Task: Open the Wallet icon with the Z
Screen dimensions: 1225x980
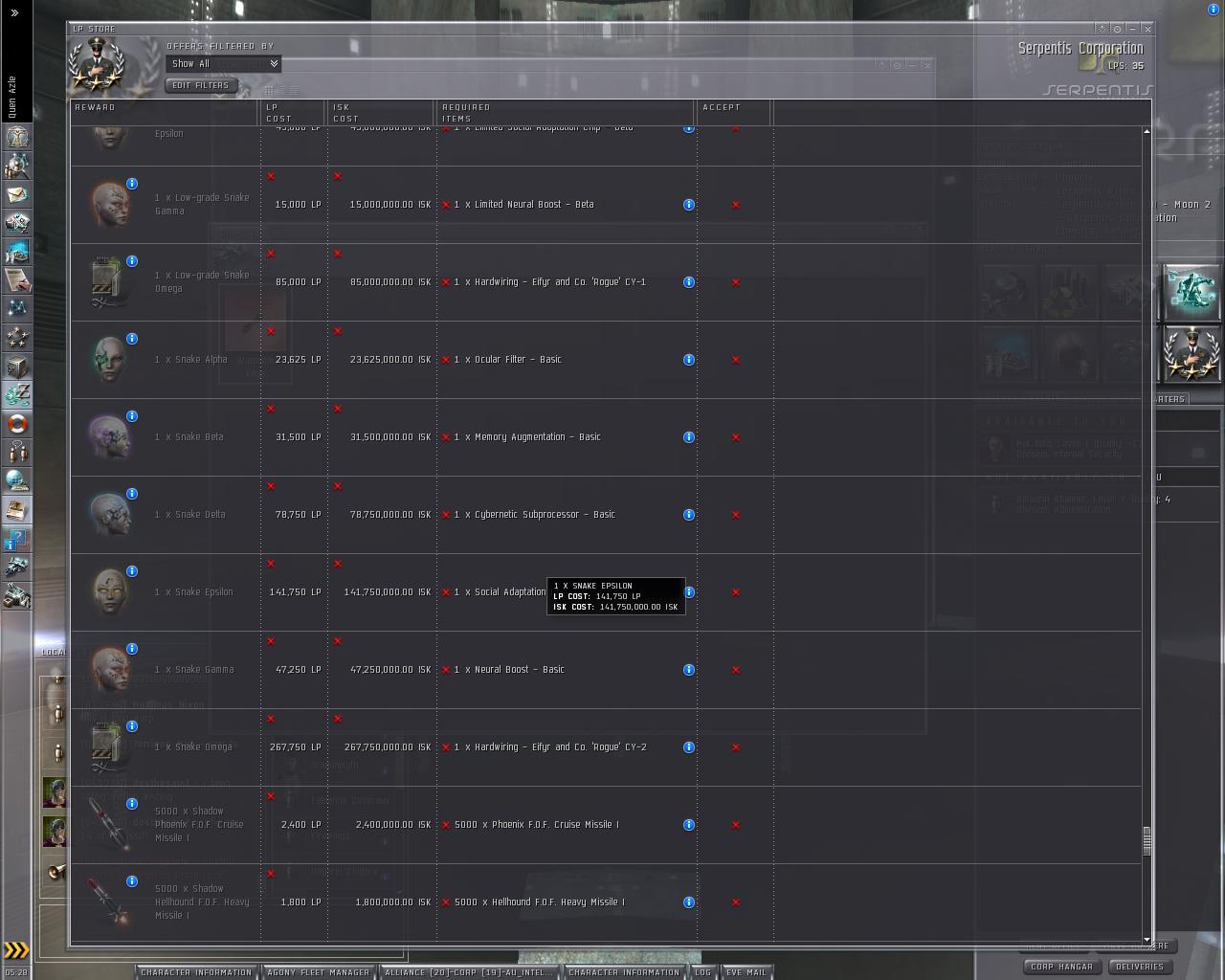Action: 17,395
